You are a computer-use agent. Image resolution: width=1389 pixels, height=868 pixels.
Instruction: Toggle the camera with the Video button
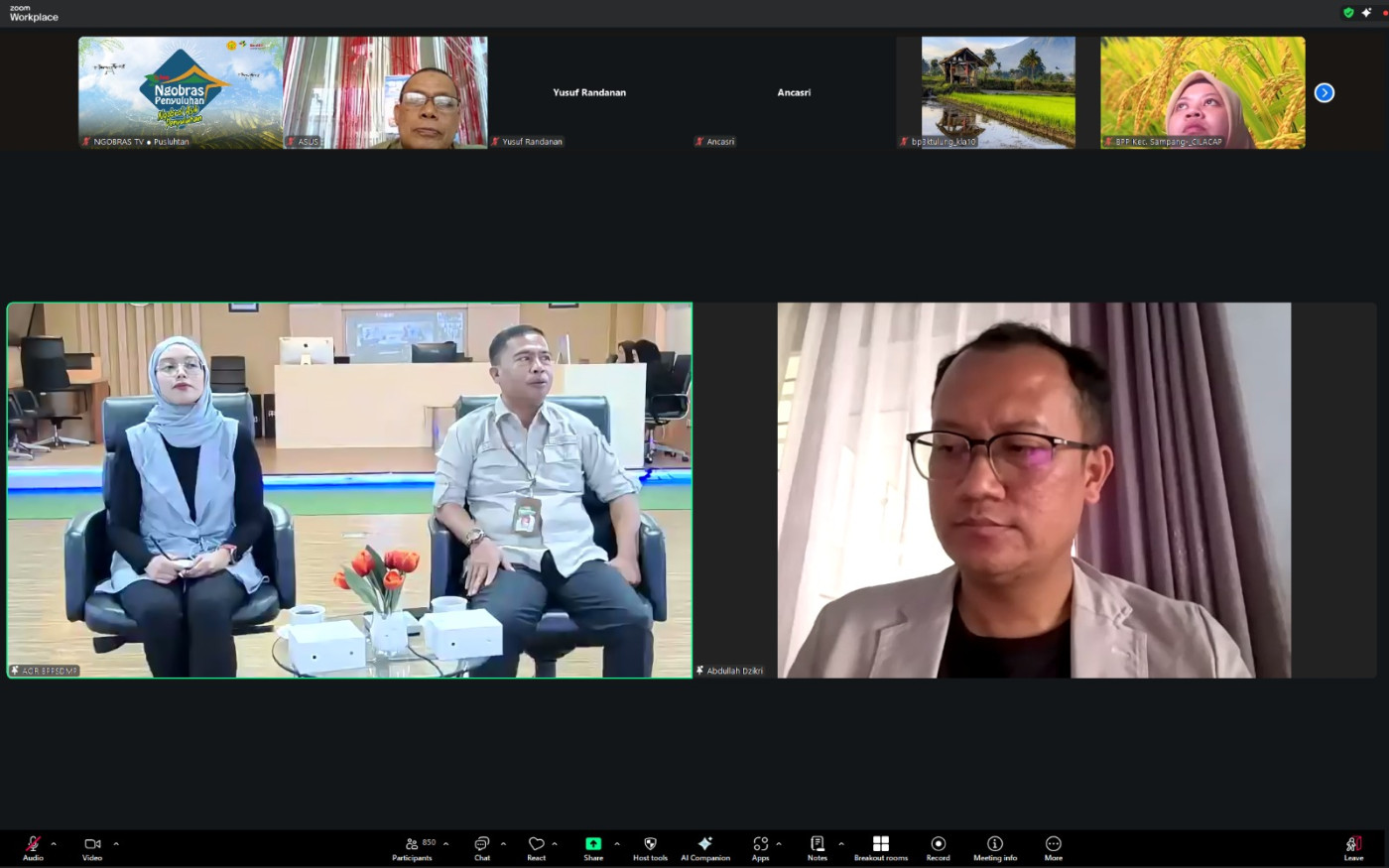click(x=92, y=847)
